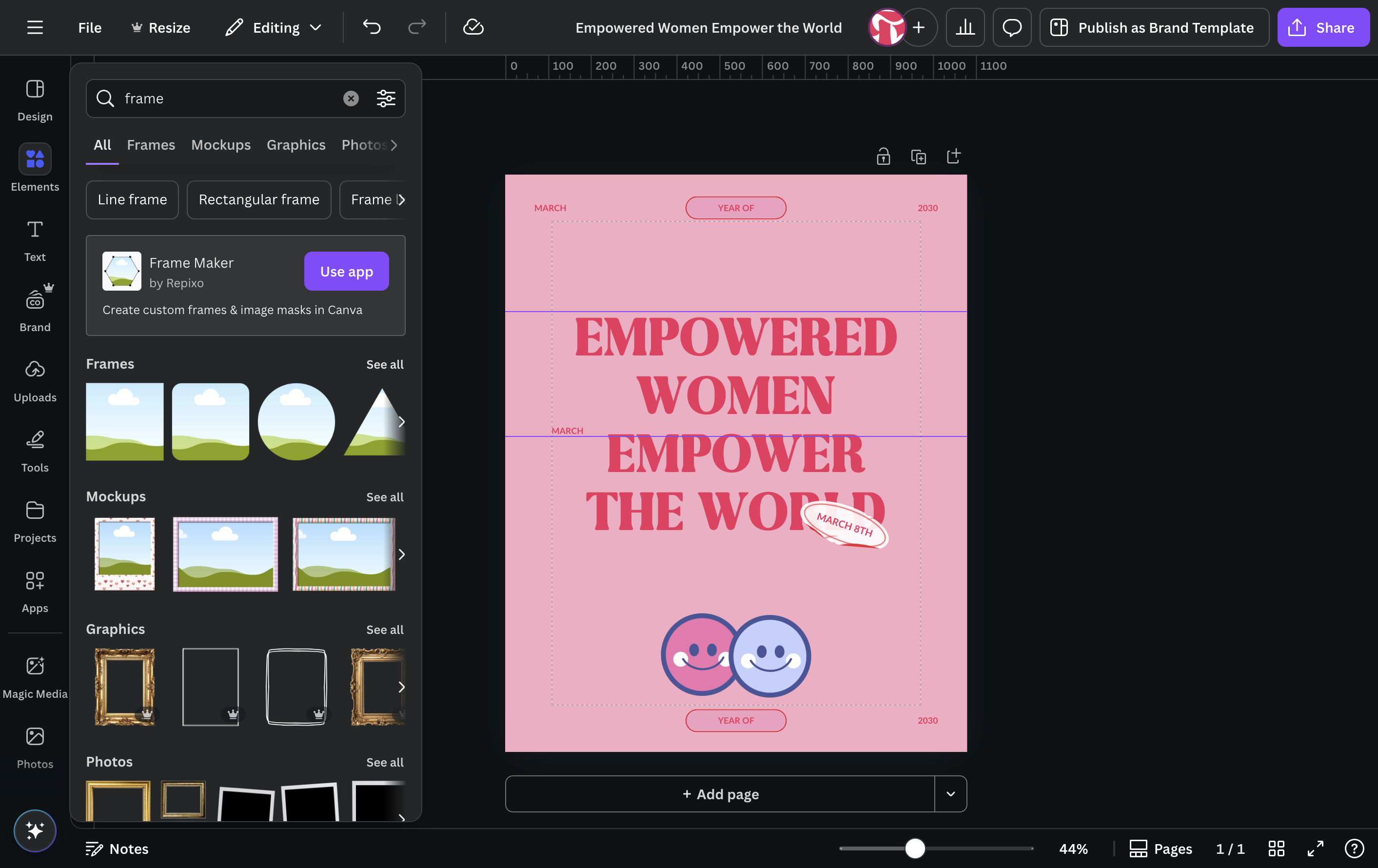Viewport: 1378px width, 868px height.
Task: Open search filter options
Action: point(386,99)
